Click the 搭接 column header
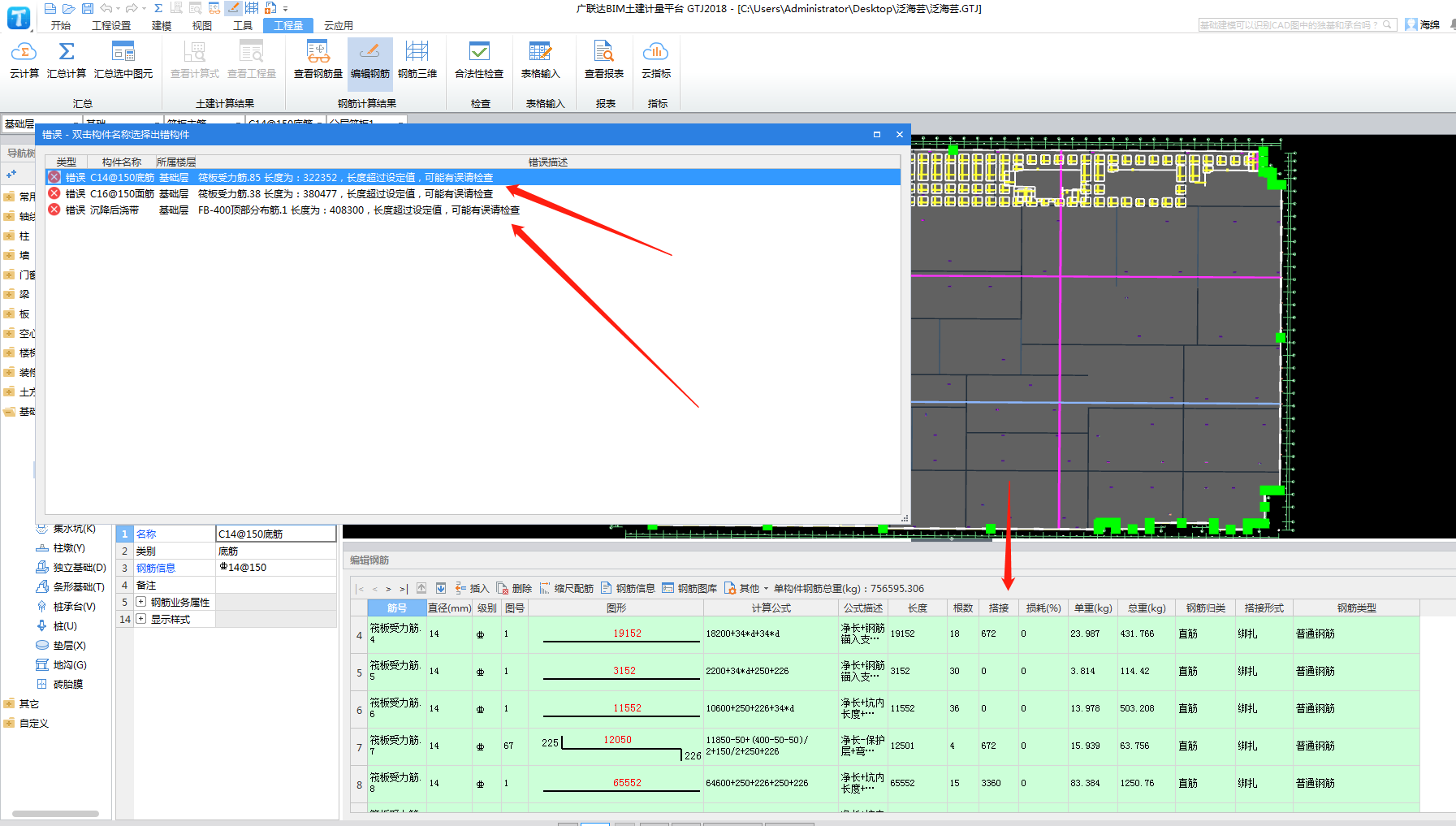Screen dimensions: 1456x826 tap(999, 608)
